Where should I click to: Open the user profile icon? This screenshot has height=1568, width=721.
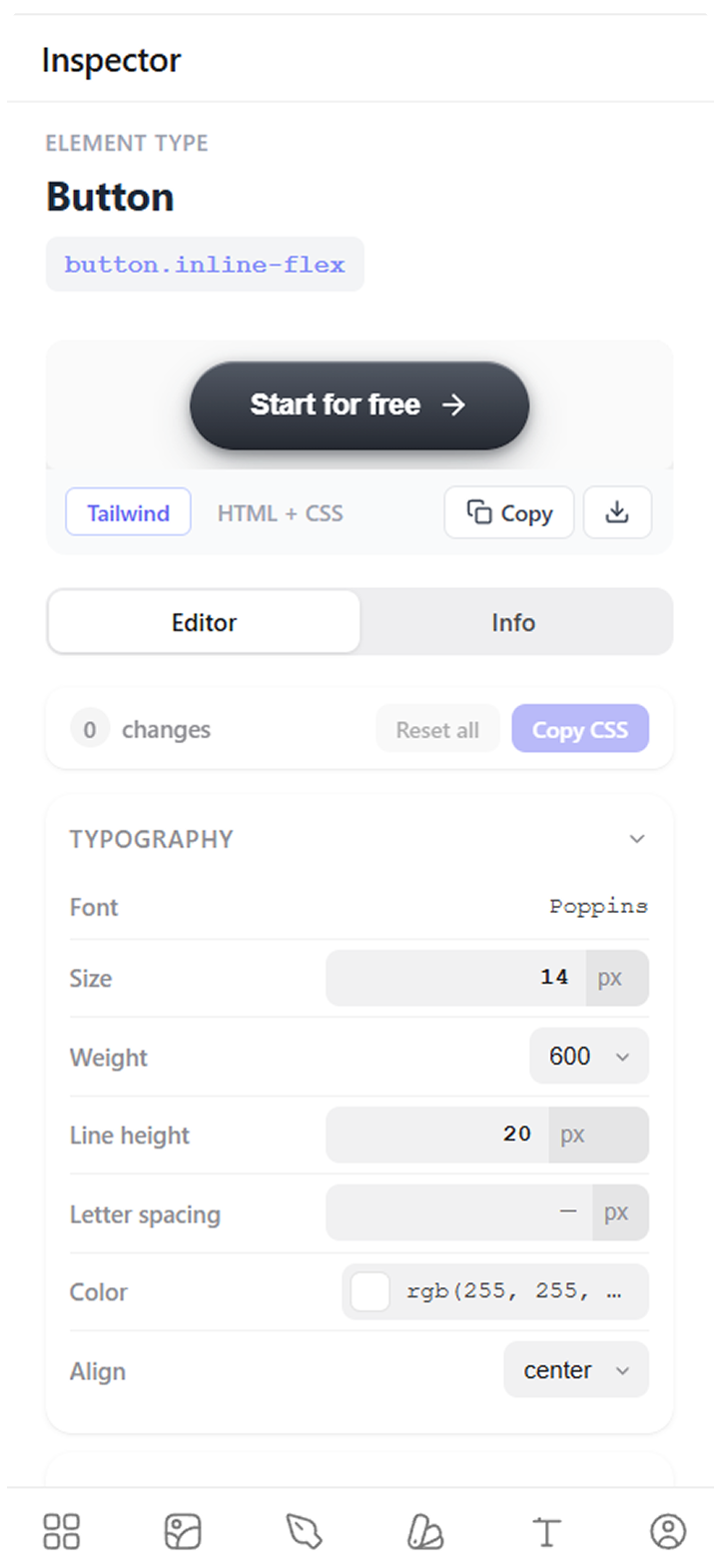668,1531
